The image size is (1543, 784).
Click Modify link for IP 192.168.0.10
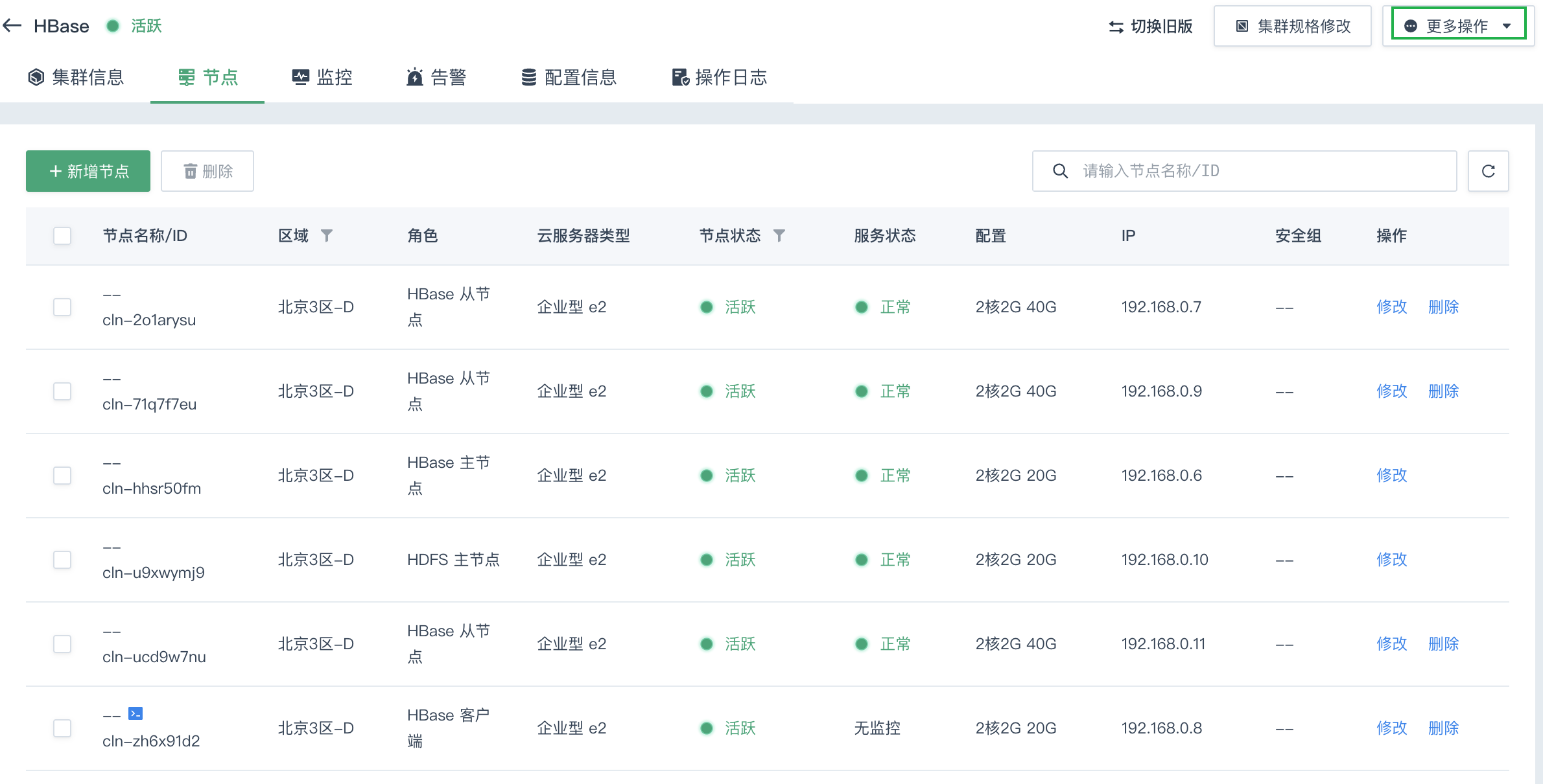click(x=1391, y=560)
